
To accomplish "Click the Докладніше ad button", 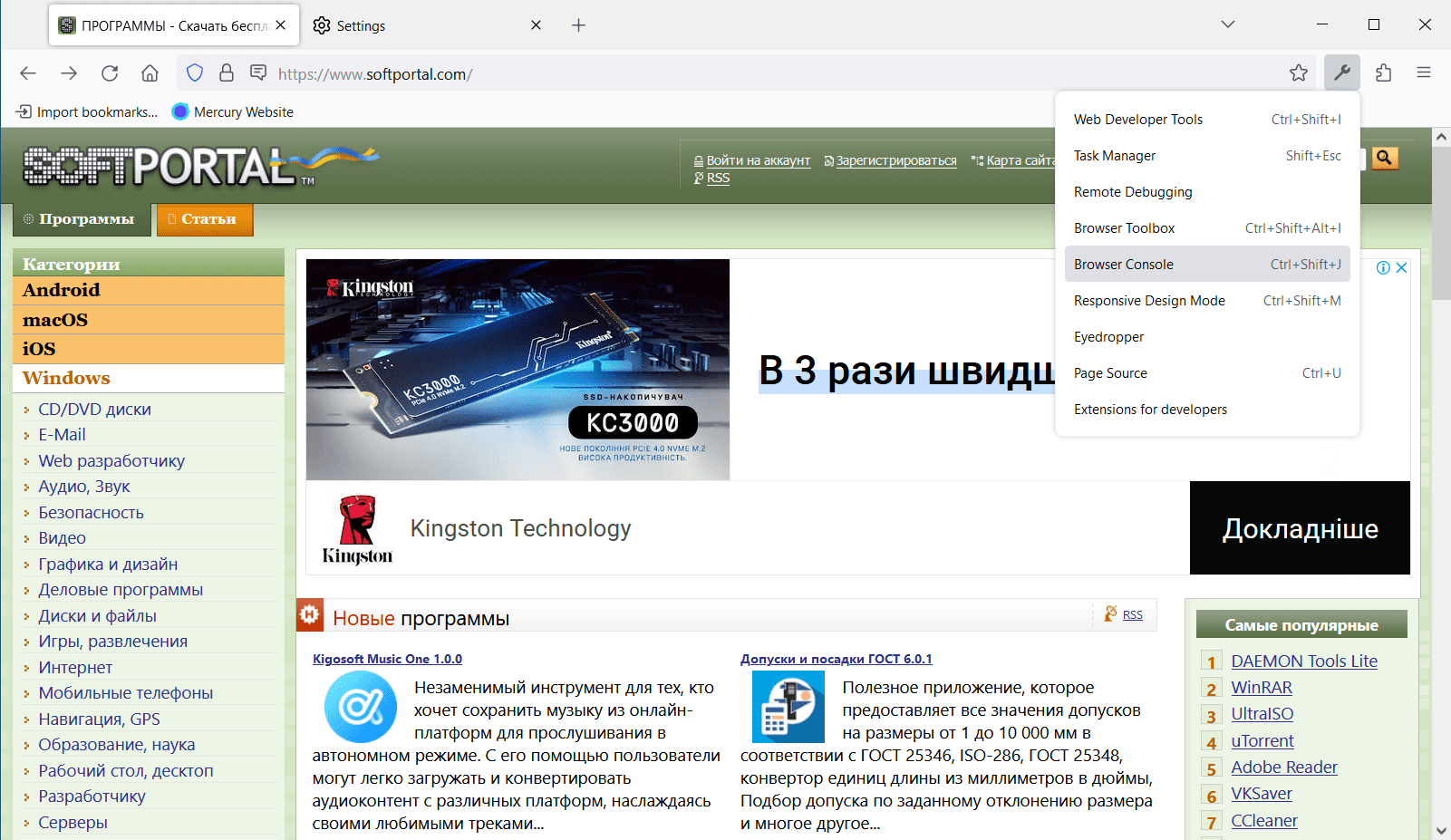I will click(1300, 528).
